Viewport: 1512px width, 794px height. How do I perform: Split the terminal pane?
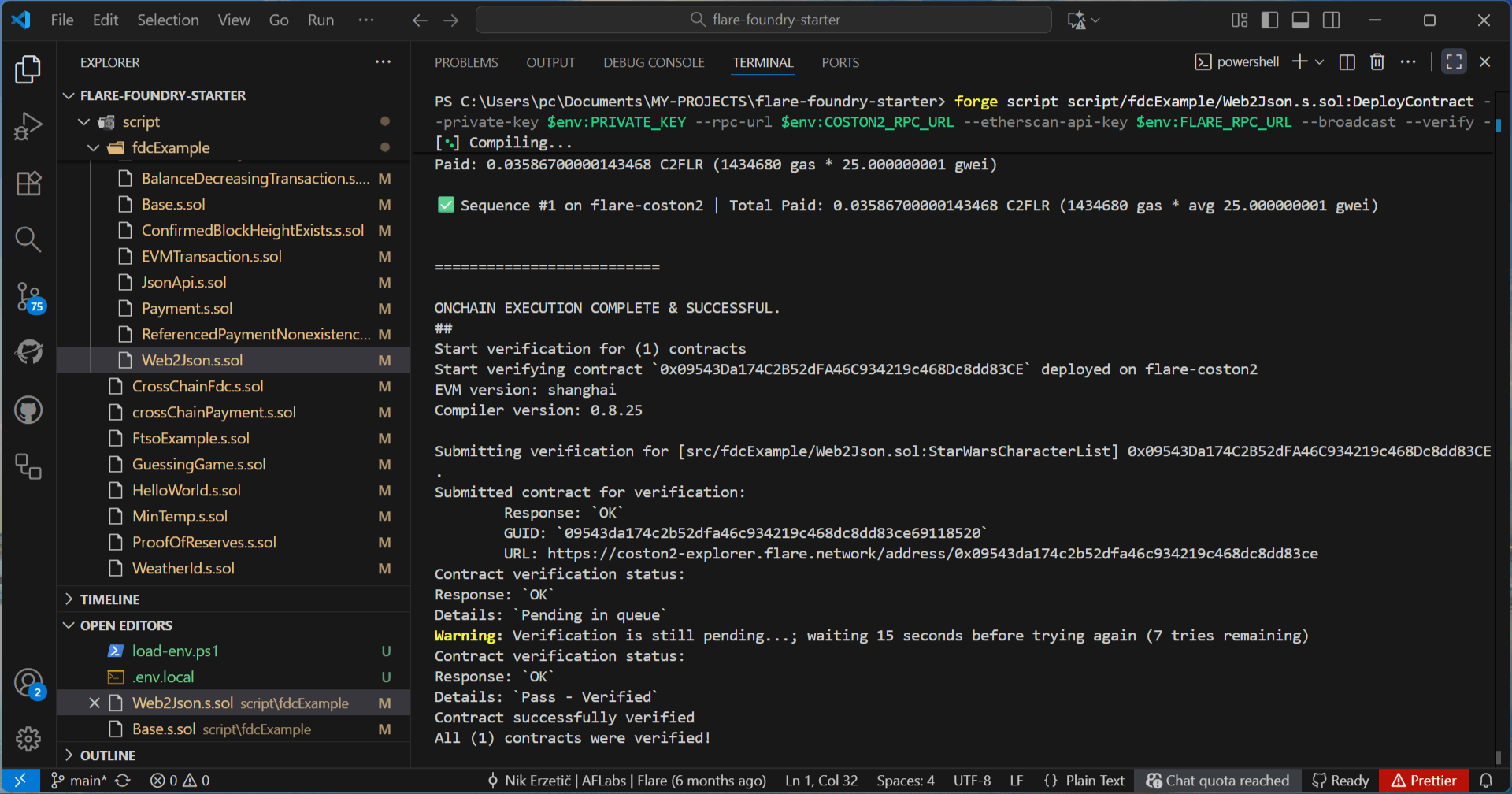point(1347,61)
